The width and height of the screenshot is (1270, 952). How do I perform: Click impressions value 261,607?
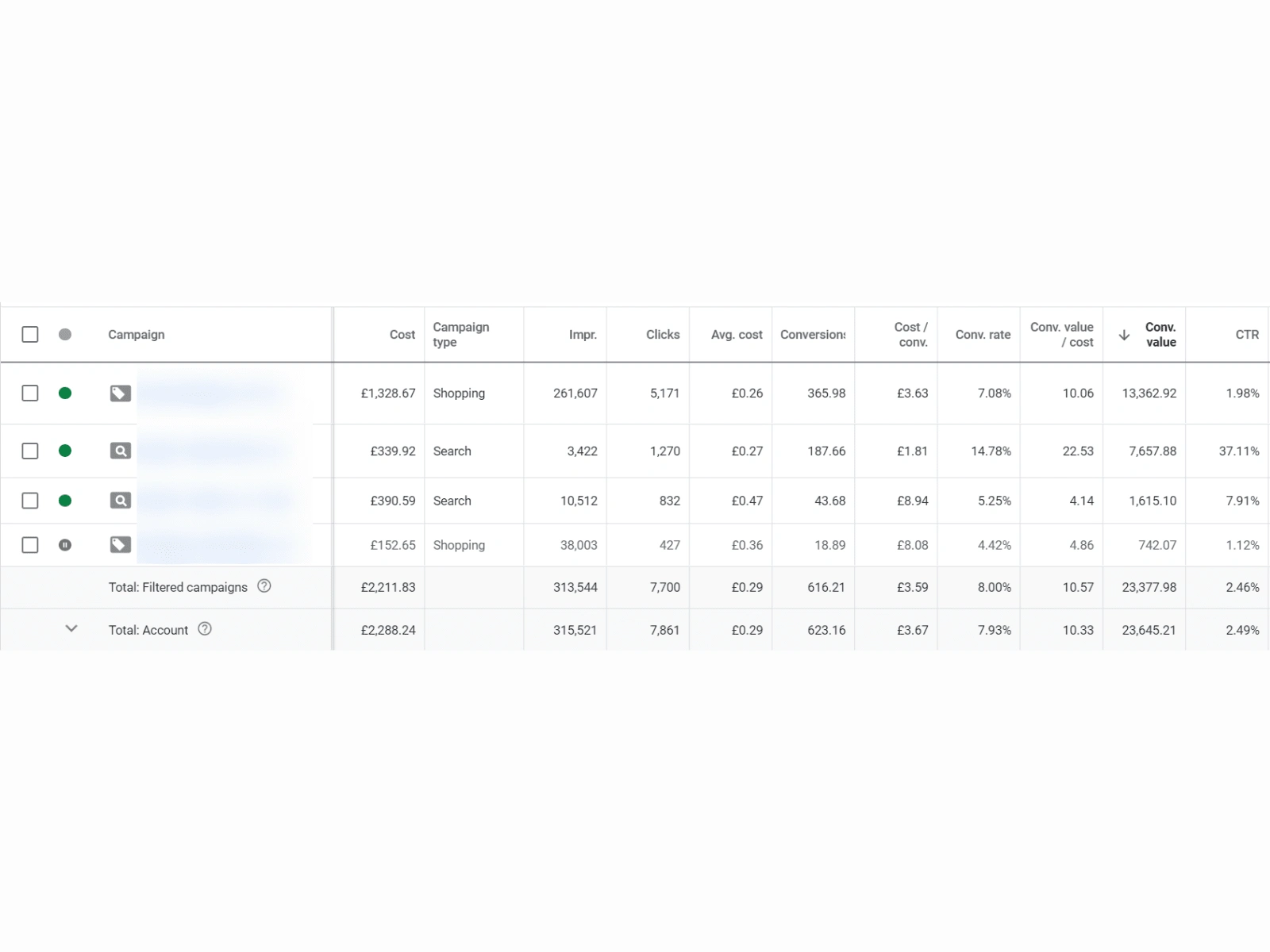click(x=575, y=393)
